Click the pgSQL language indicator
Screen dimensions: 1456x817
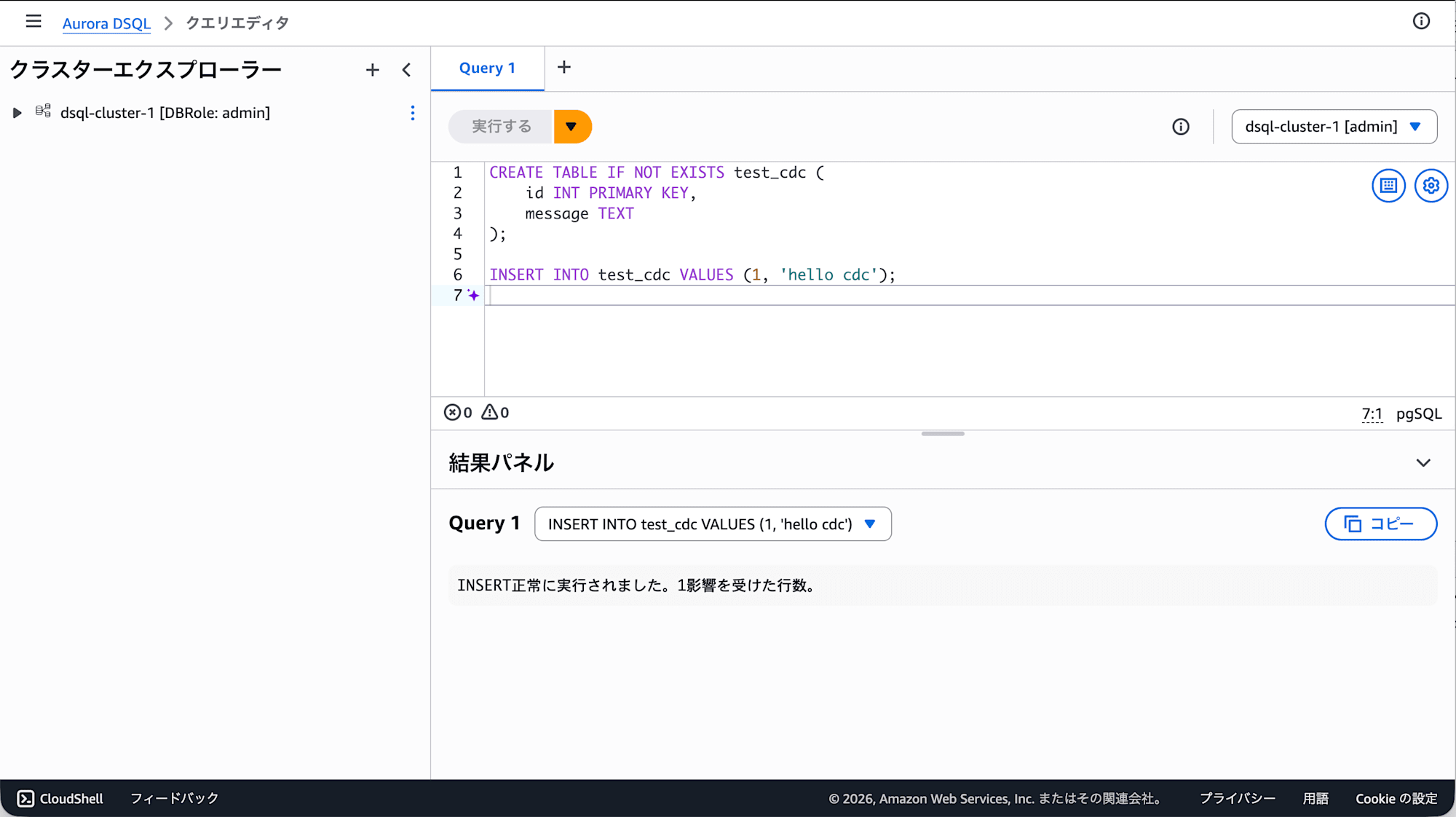1419,414
